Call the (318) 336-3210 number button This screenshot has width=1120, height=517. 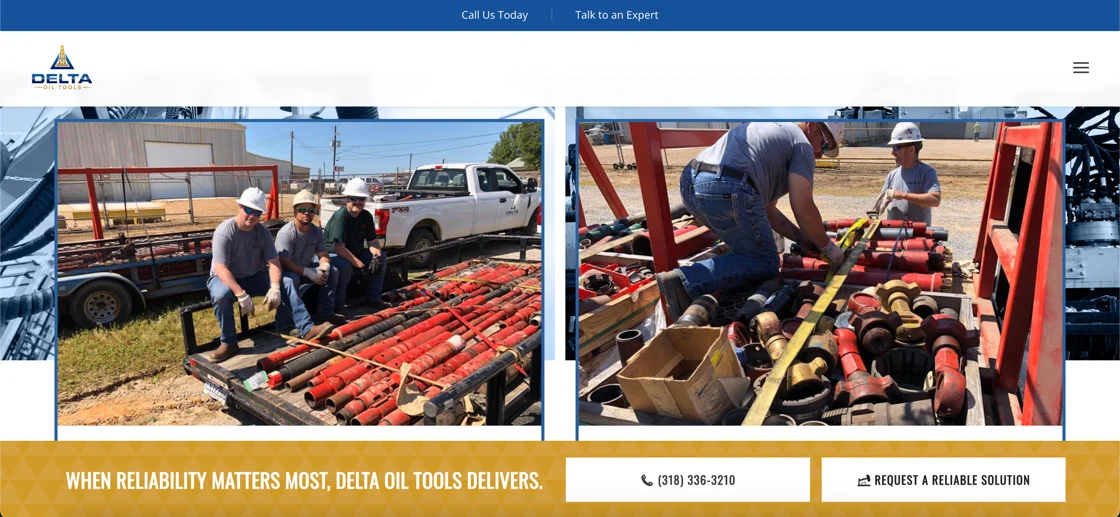tap(688, 480)
